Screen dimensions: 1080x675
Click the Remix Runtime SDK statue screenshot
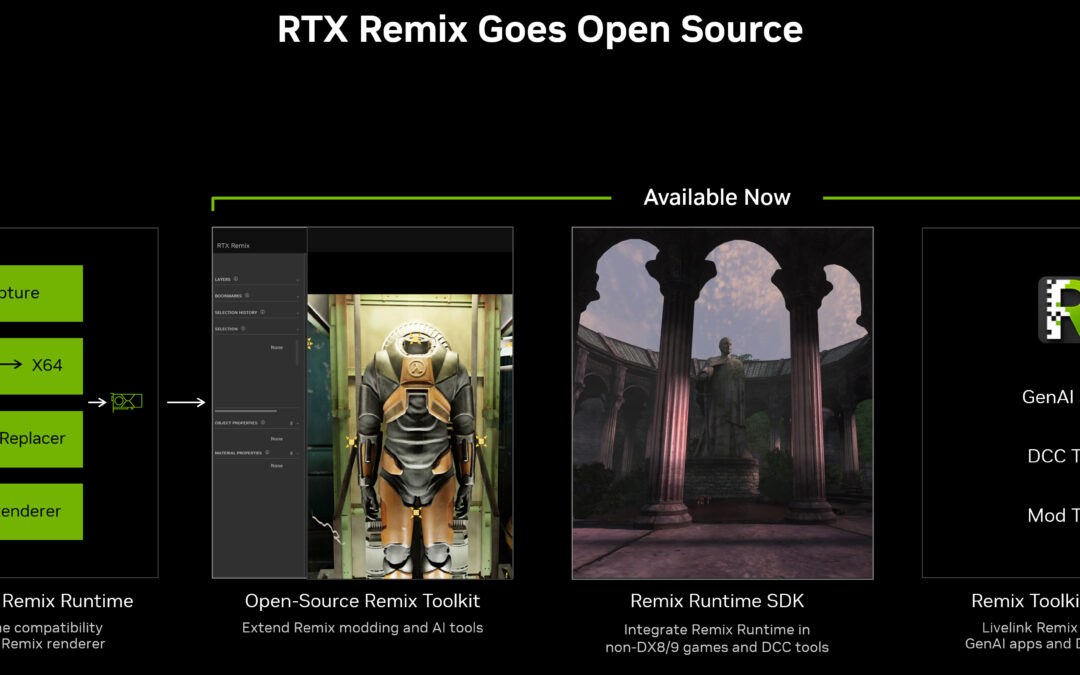click(722, 403)
